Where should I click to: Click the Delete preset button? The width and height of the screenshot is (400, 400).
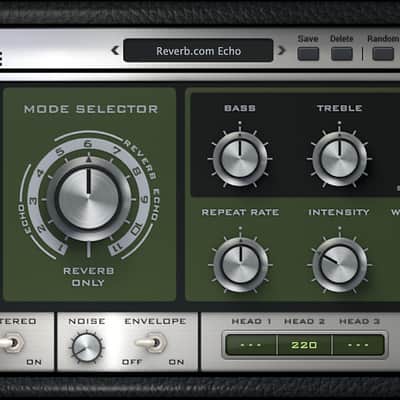[342, 54]
